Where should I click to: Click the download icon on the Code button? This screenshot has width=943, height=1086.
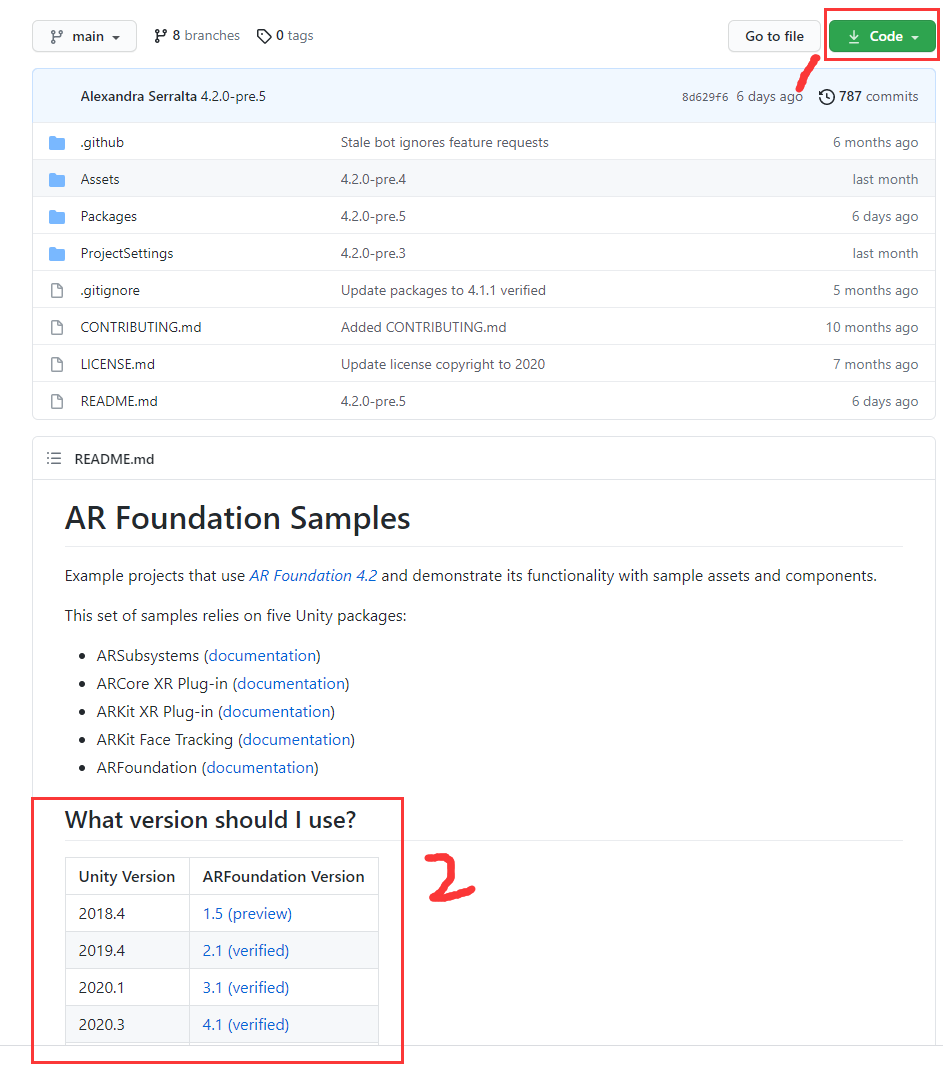click(853, 35)
